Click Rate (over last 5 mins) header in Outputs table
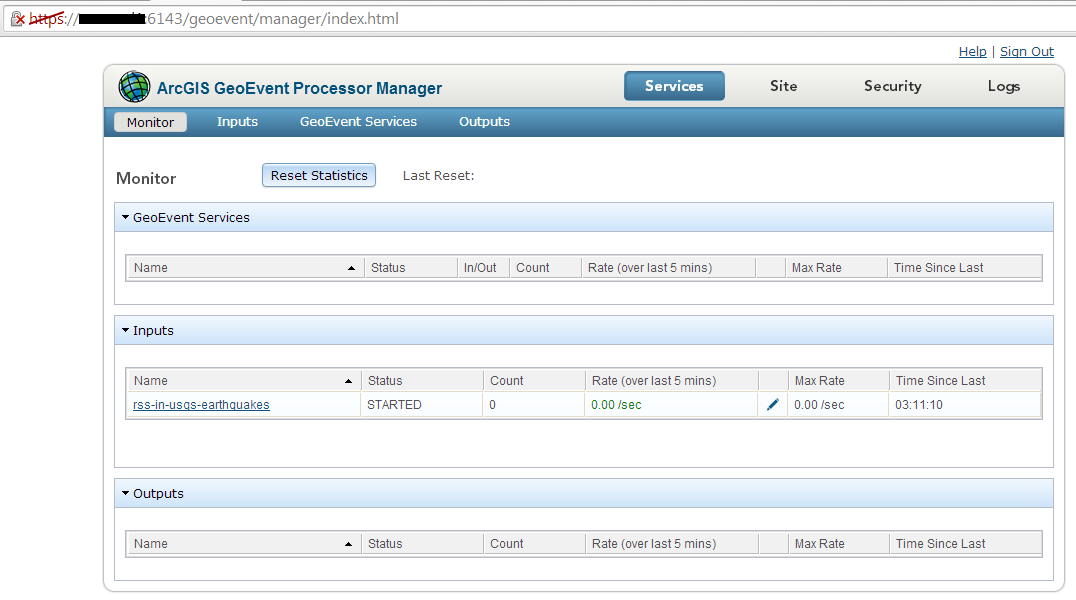 click(672, 544)
